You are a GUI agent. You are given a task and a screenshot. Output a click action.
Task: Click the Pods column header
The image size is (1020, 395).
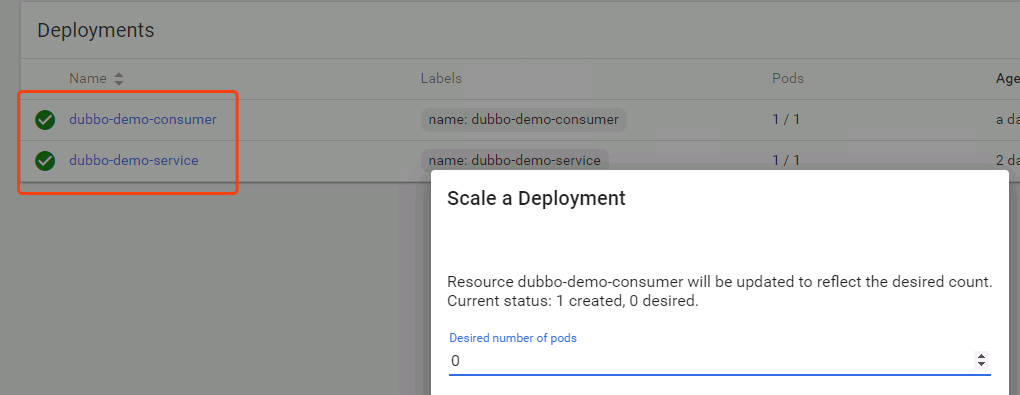click(788, 79)
